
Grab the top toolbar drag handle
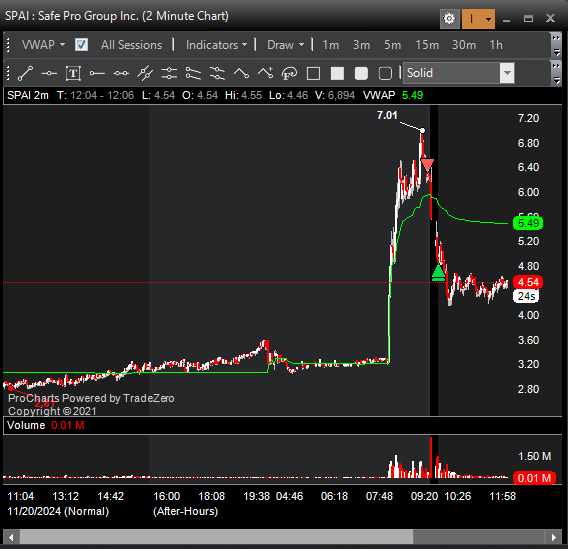(8, 45)
